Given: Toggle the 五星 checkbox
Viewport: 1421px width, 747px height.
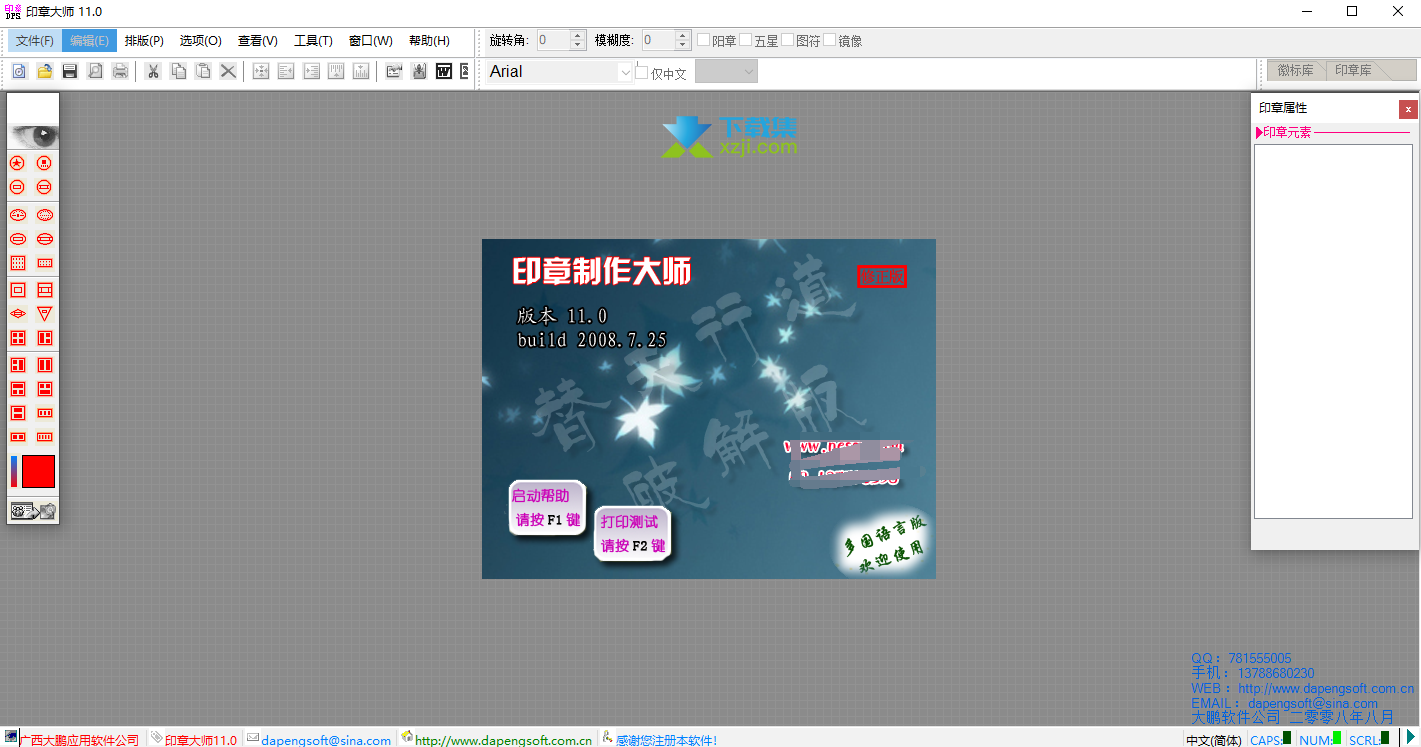Looking at the screenshot, I should [x=746, y=40].
